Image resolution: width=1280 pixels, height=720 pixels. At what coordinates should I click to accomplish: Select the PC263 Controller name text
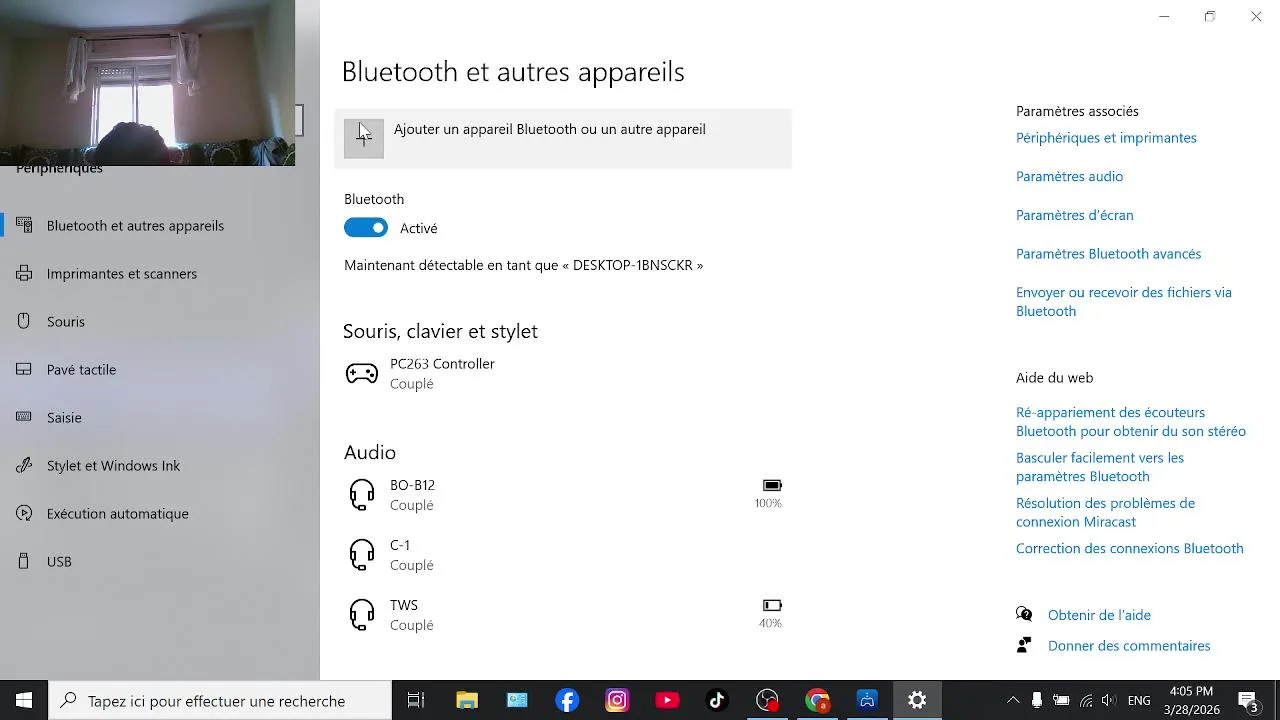click(x=442, y=364)
